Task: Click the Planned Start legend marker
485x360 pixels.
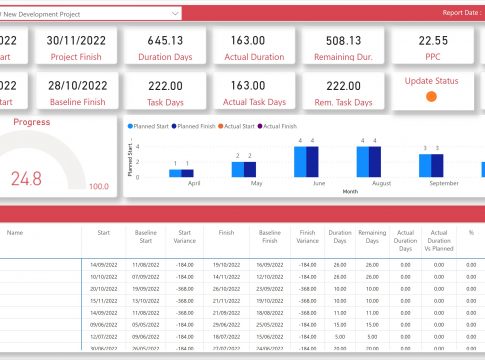Action: pyautogui.click(x=130, y=126)
